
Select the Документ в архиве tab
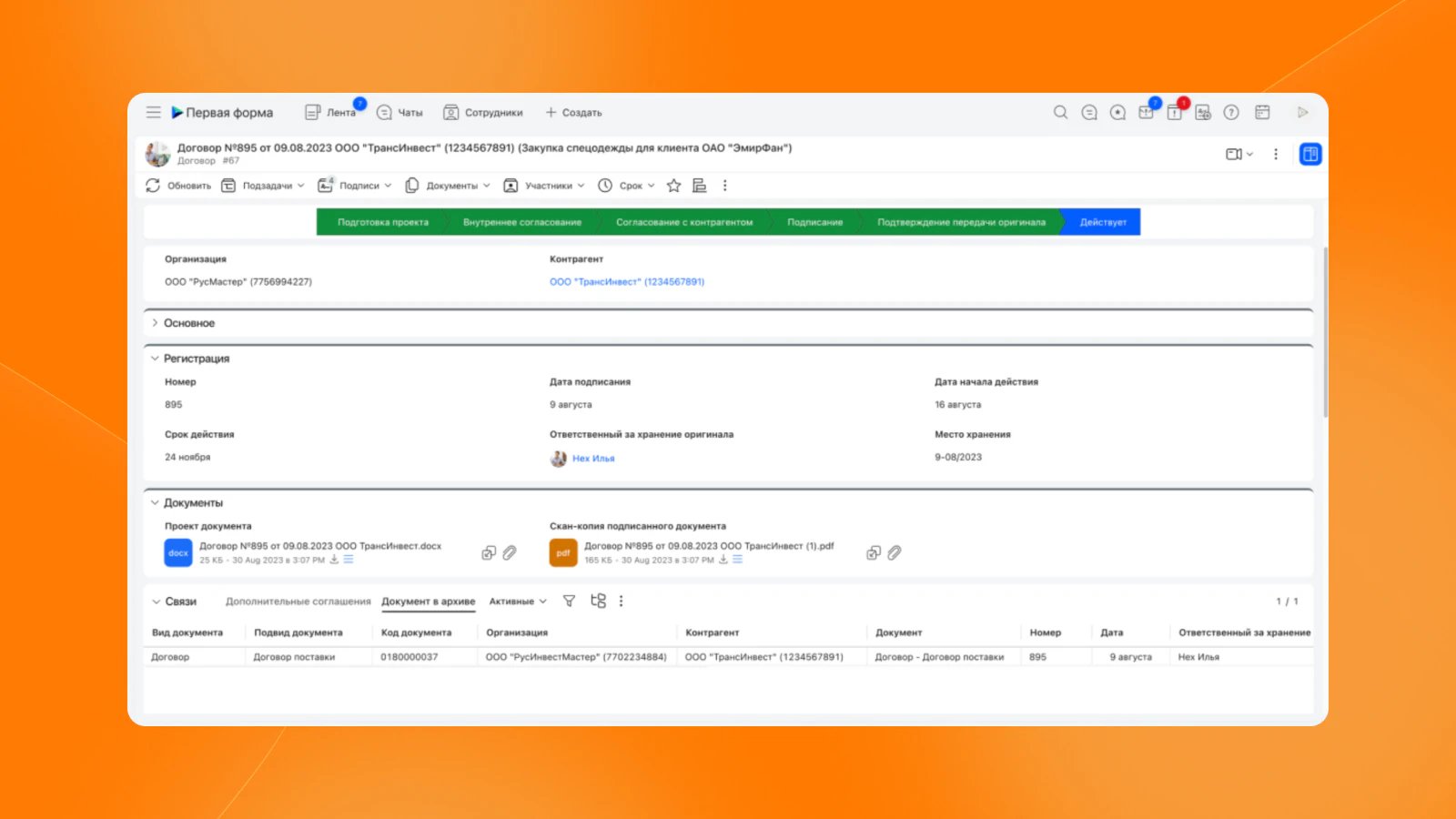pyautogui.click(x=429, y=602)
